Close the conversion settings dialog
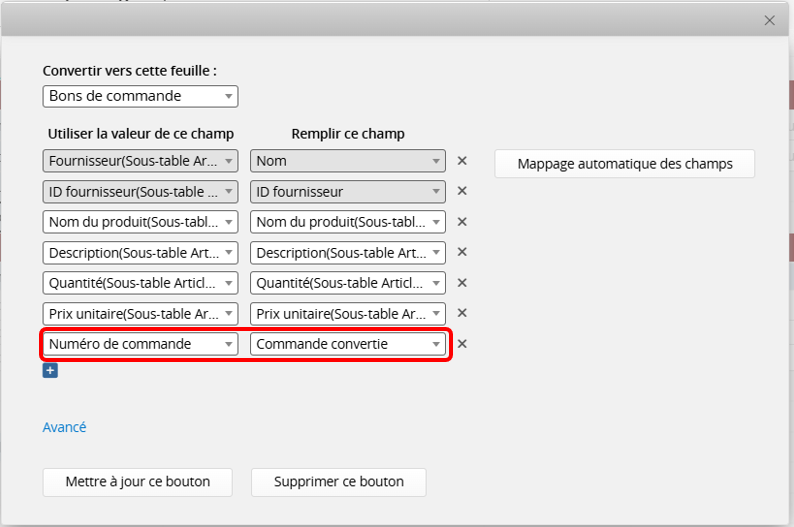 pyautogui.click(x=769, y=20)
